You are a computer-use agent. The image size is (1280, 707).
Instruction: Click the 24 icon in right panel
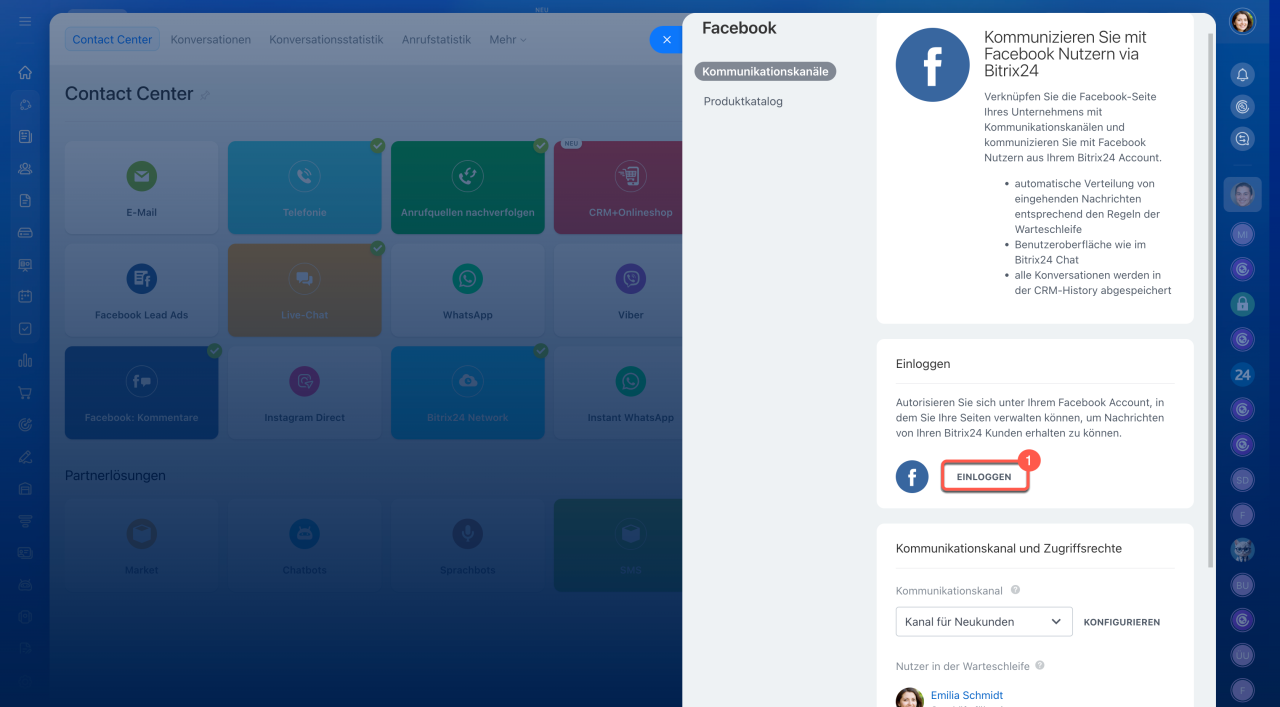(x=1242, y=375)
